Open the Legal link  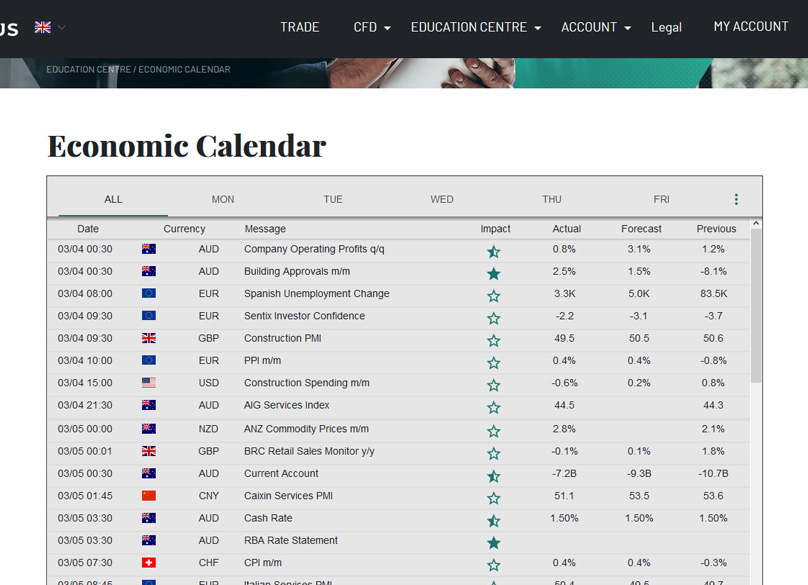(x=666, y=27)
